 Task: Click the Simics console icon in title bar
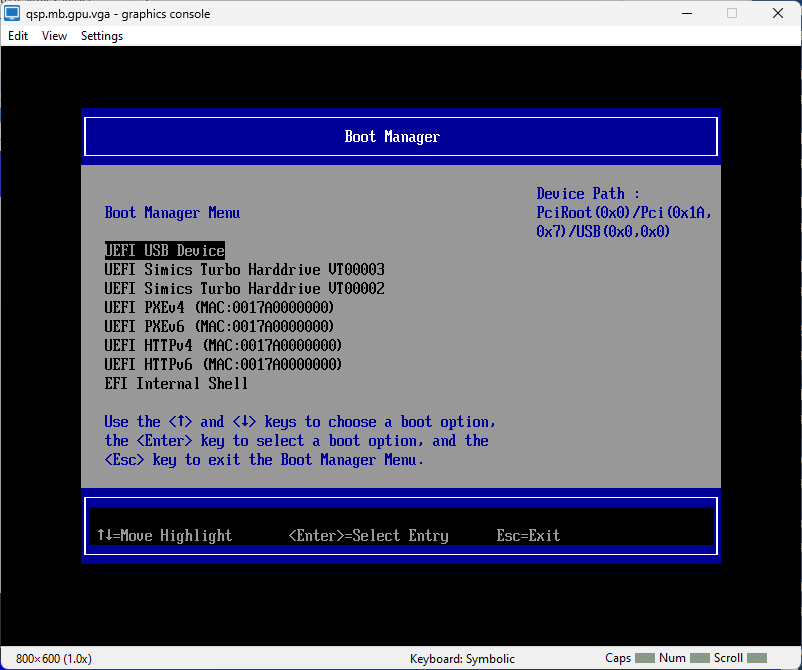12,13
